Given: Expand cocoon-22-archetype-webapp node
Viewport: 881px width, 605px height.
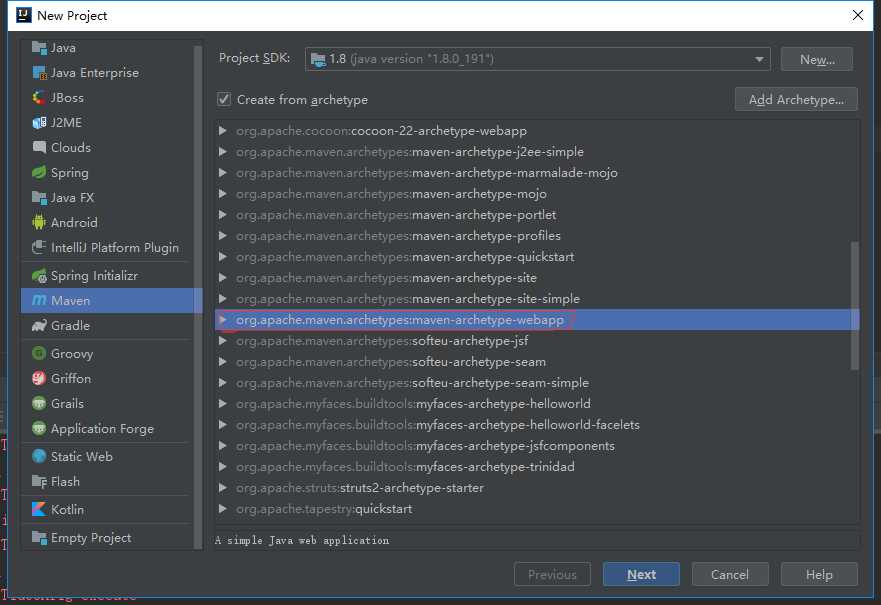Looking at the screenshot, I should tap(222, 131).
